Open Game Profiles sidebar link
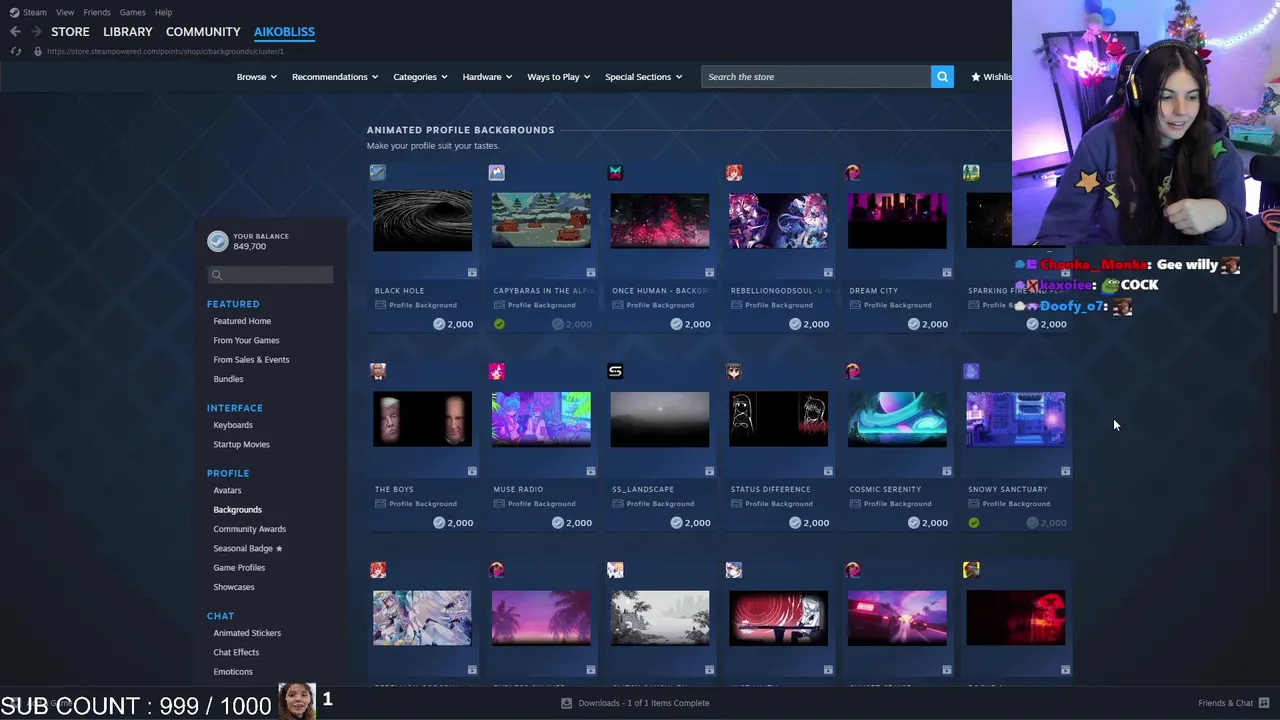The width and height of the screenshot is (1280, 720). pyautogui.click(x=239, y=568)
